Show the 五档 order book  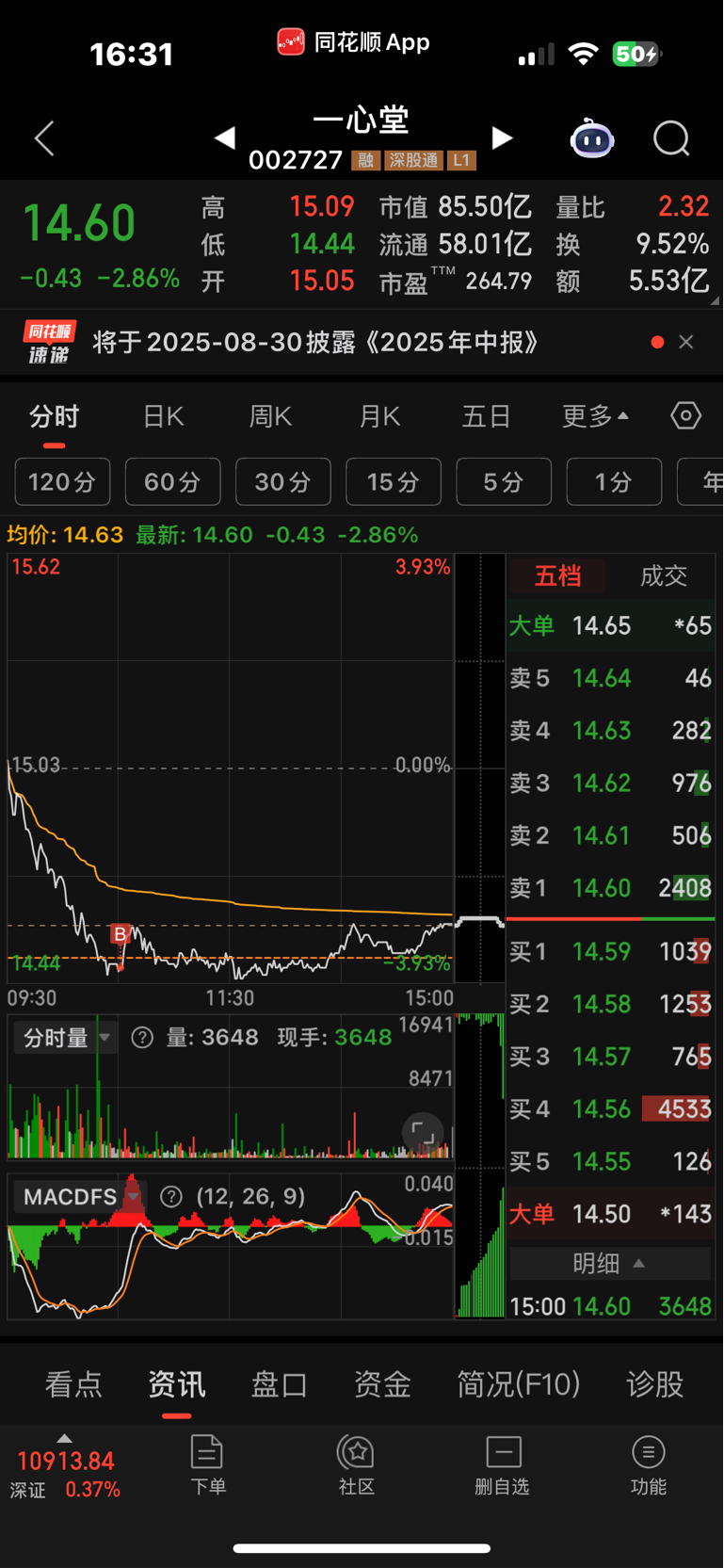[557, 575]
